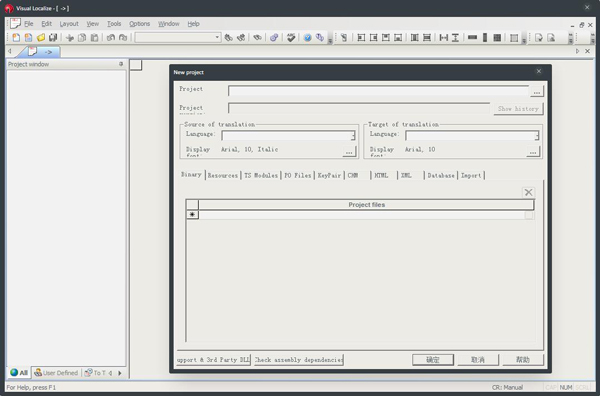
Task: Click the New project toolbar icon
Action: point(16,37)
